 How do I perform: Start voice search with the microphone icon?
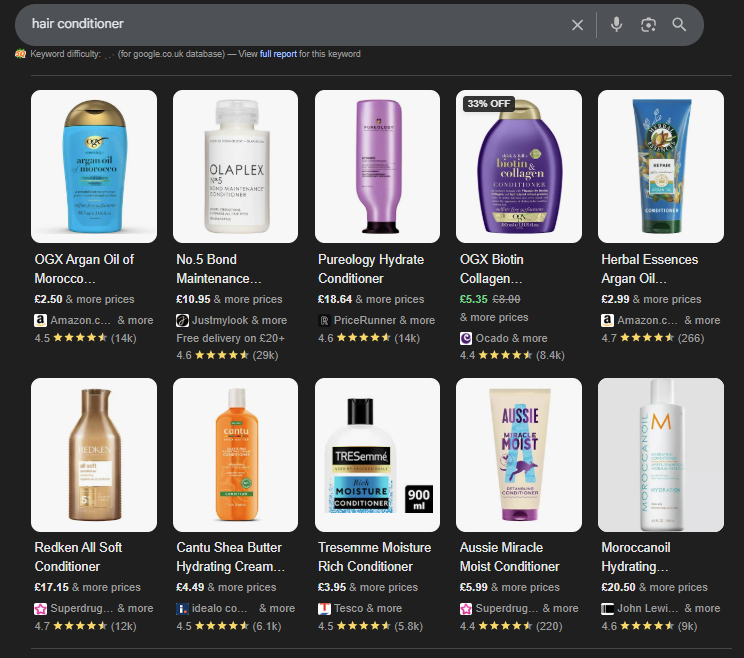(616, 24)
